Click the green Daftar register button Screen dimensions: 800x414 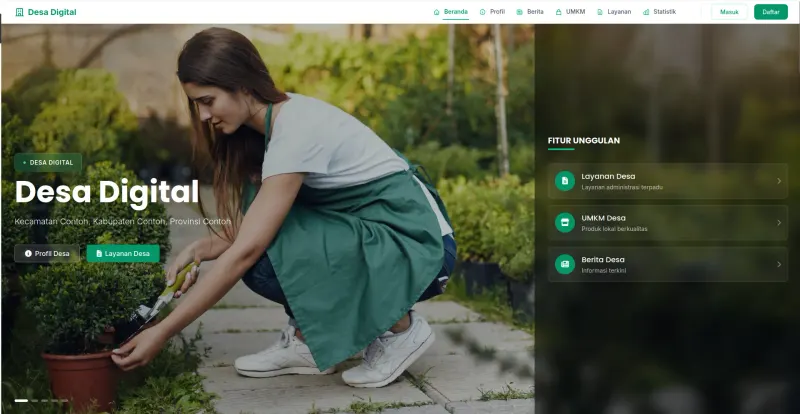(771, 12)
